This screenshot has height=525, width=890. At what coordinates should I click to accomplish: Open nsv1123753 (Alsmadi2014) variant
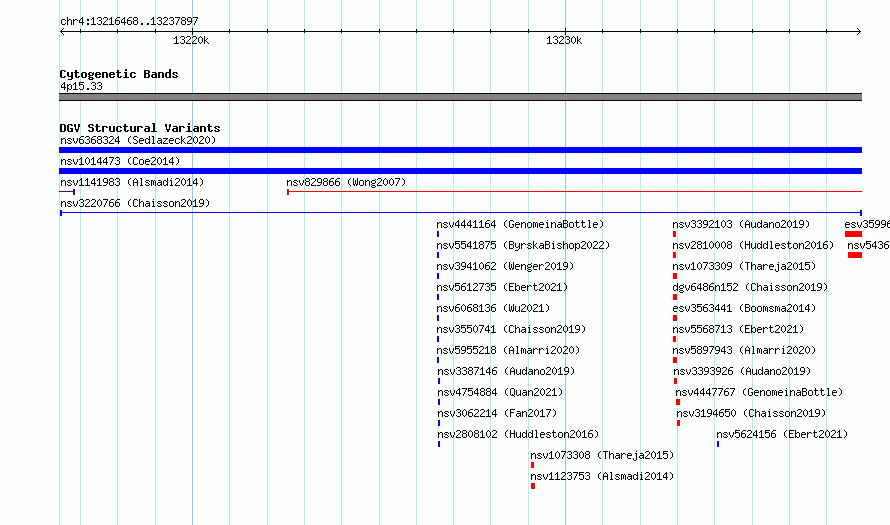[x=602, y=476]
